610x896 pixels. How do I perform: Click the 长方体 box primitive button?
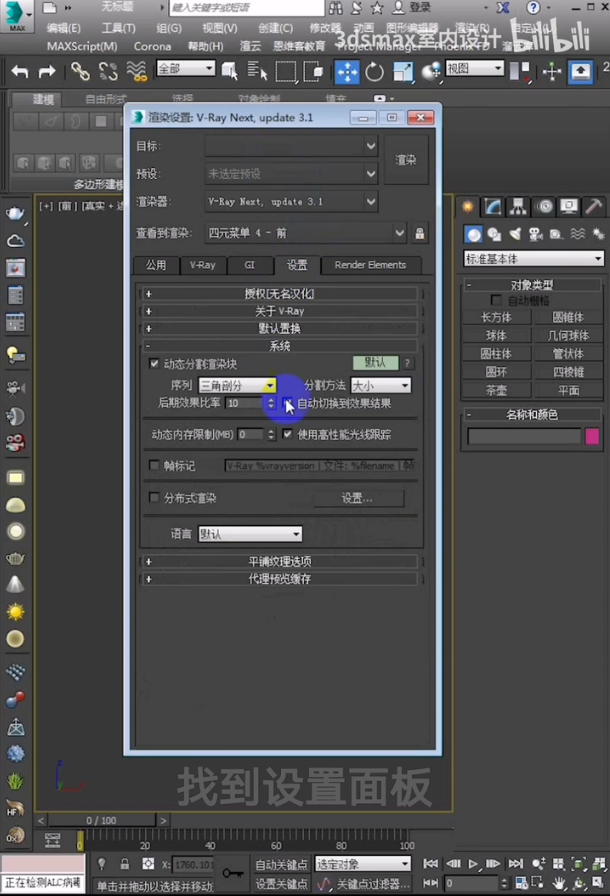coord(496,317)
